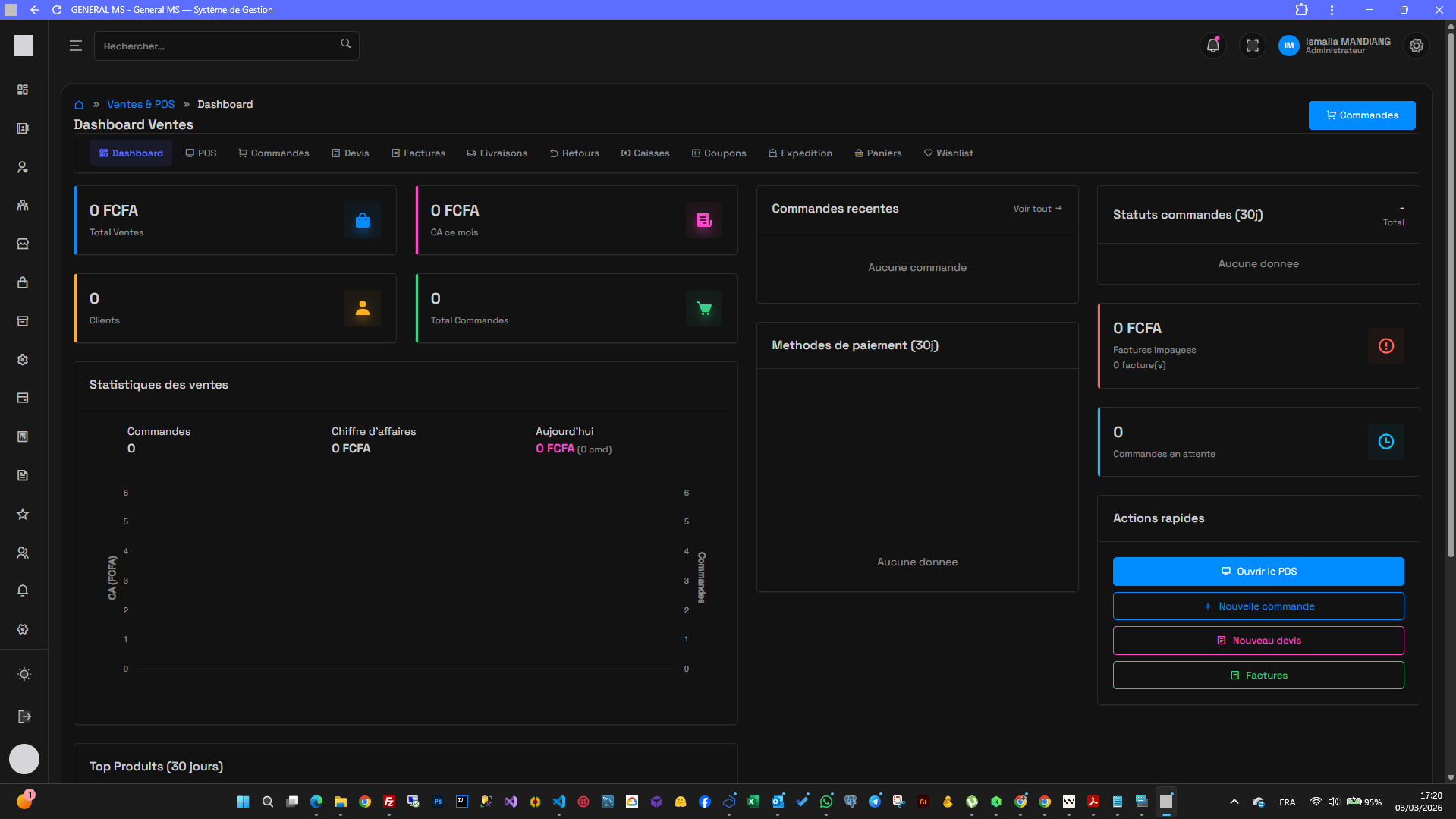
Task: Select the Wishlist tab
Action: point(948,153)
